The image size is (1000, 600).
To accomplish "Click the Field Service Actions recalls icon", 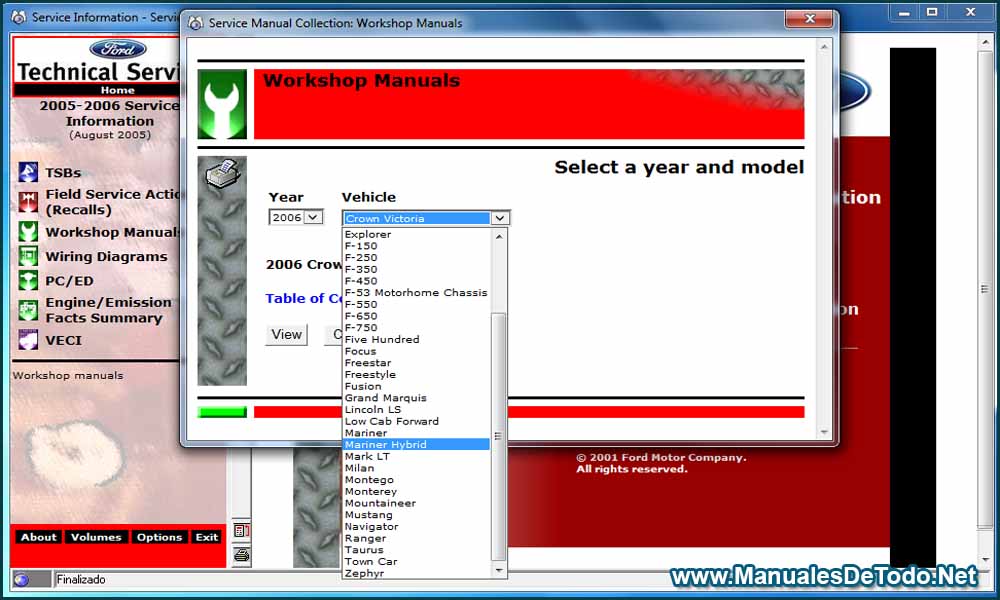I will tap(27, 202).
